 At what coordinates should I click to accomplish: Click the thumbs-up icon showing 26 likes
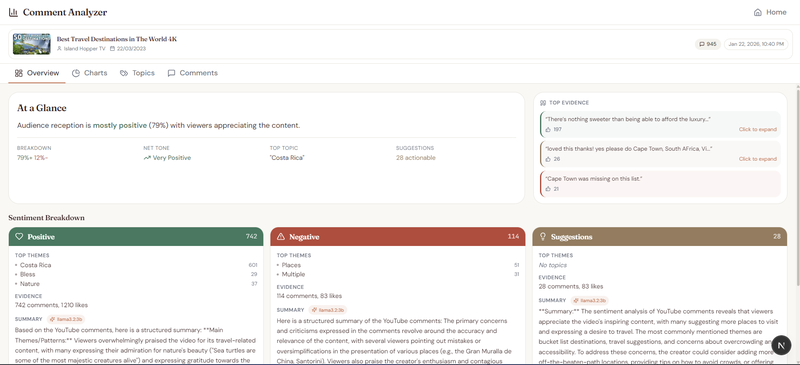coord(548,159)
